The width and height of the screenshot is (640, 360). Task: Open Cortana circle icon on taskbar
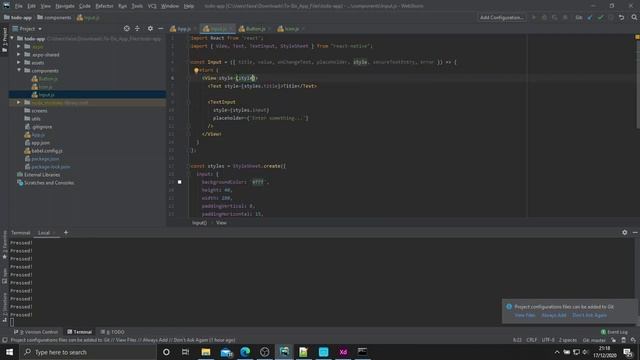pos(166,352)
